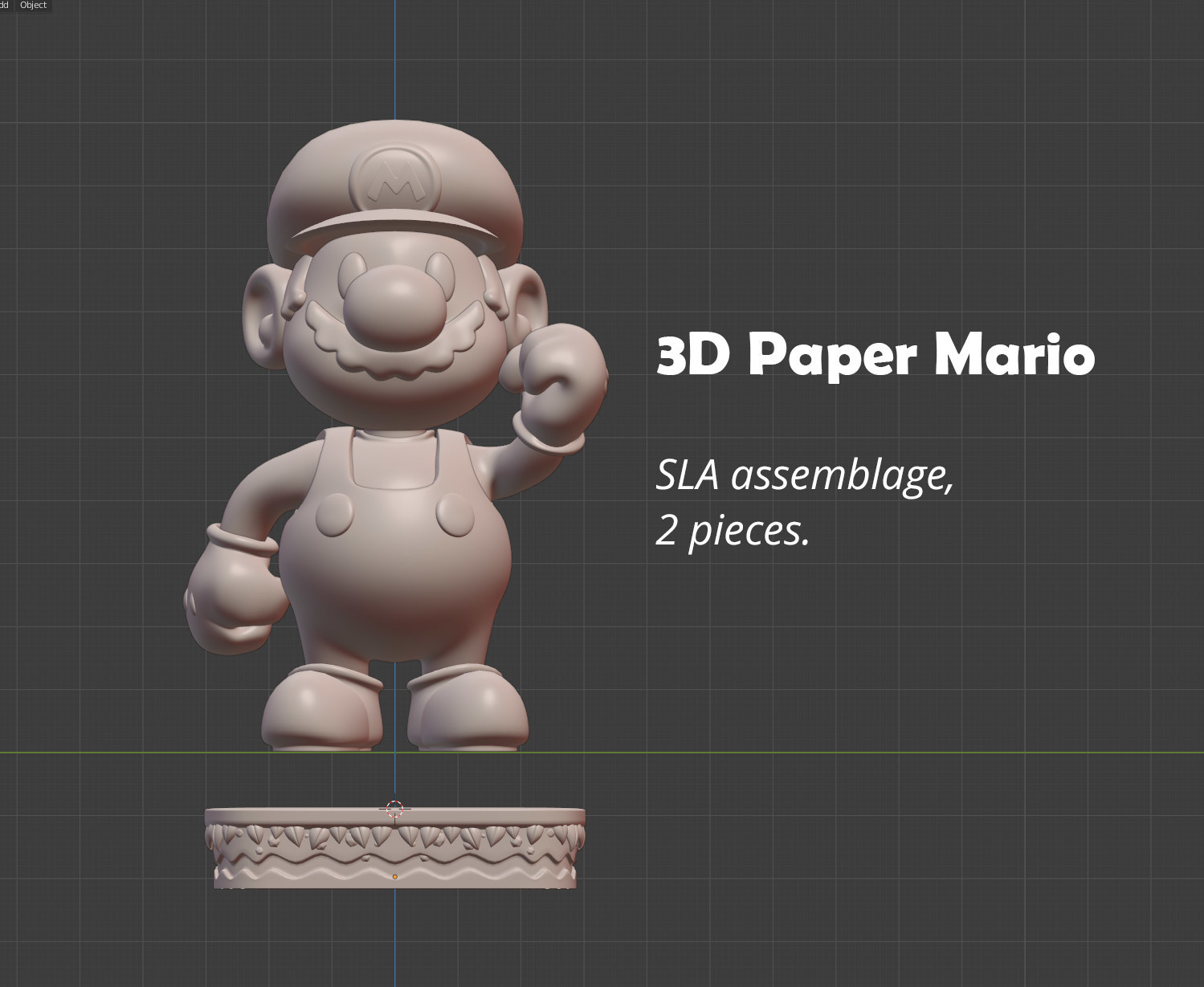Viewport: 1204px width, 987px height.
Task: Click the button on Mario's overalls
Action: point(334,516)
